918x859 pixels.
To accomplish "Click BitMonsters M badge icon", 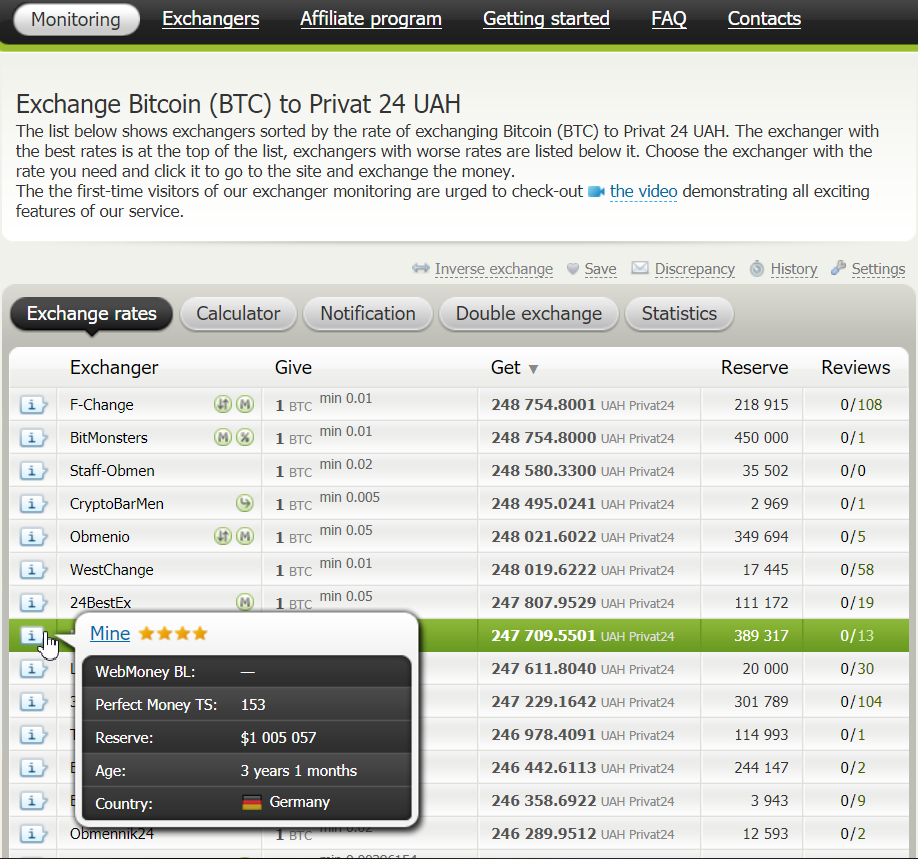I will [223, 437].
